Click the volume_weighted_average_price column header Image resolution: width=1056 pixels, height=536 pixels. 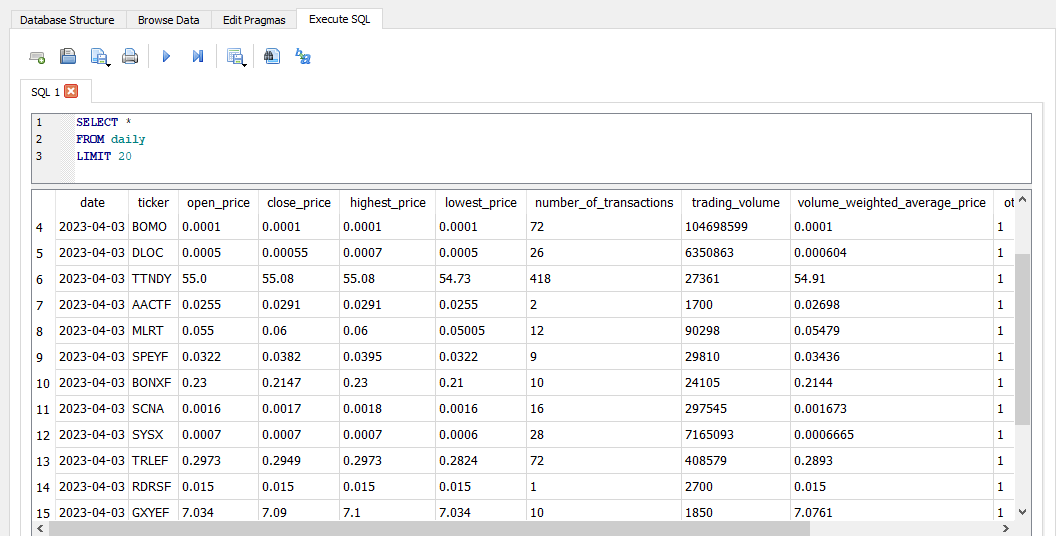892,202
